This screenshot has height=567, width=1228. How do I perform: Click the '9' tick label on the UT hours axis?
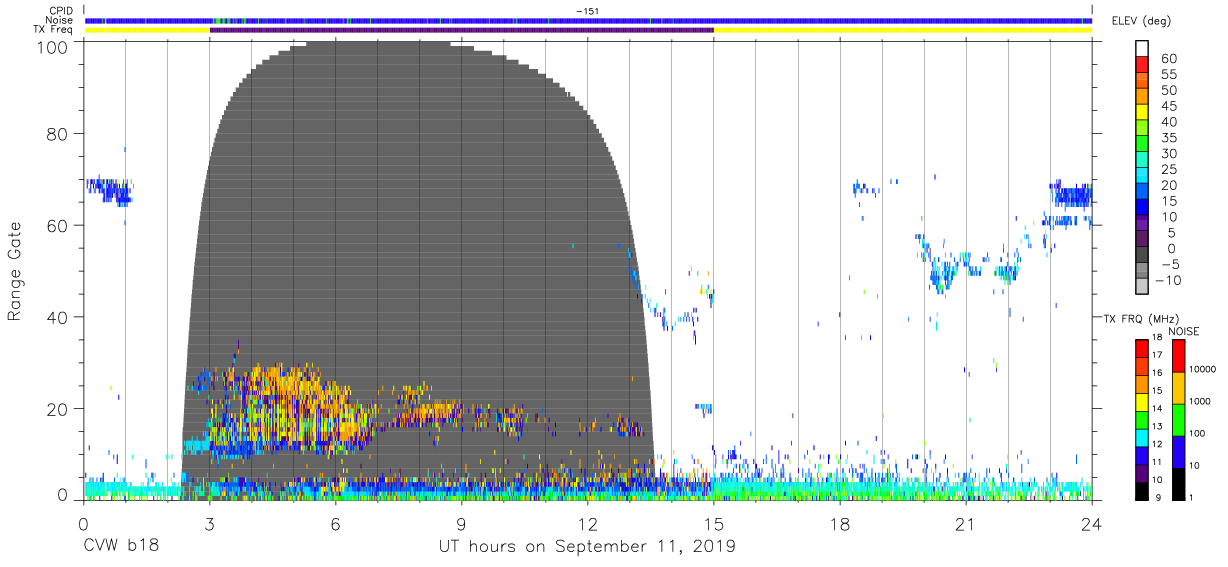click(x=462, y=524)
